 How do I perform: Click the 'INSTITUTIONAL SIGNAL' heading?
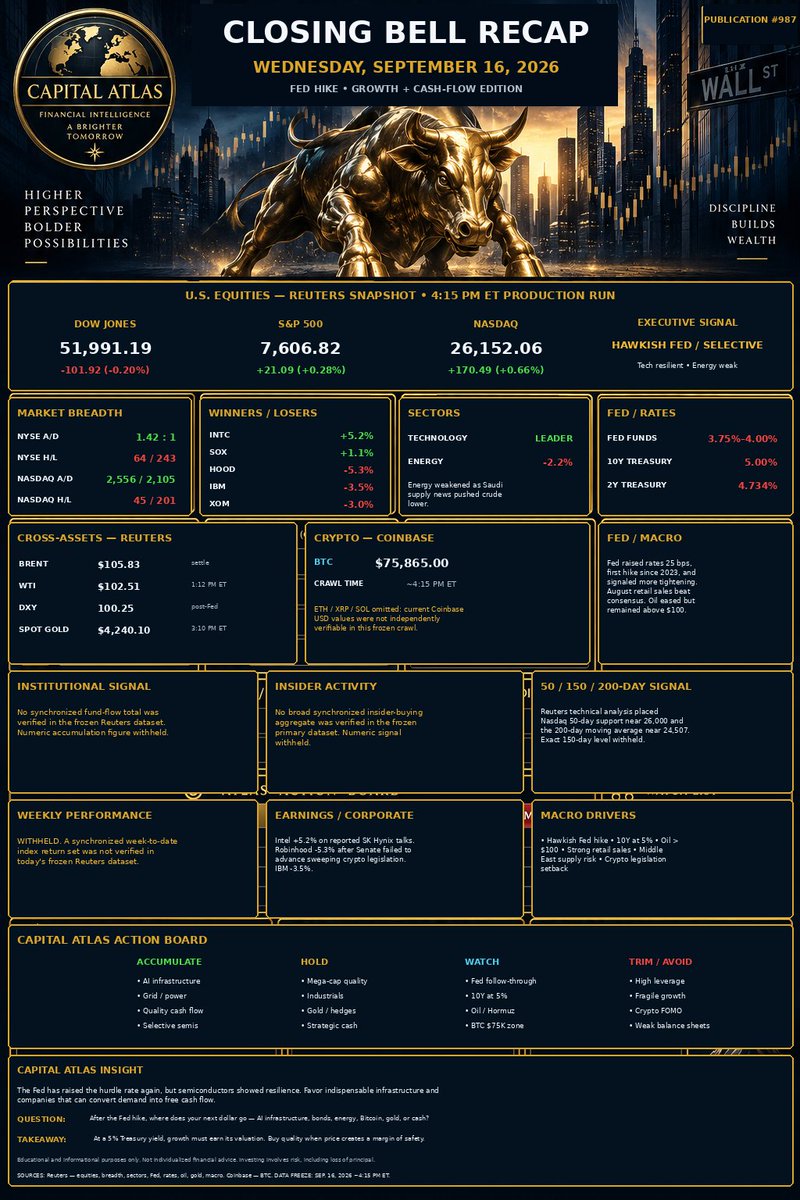(84, 687)
